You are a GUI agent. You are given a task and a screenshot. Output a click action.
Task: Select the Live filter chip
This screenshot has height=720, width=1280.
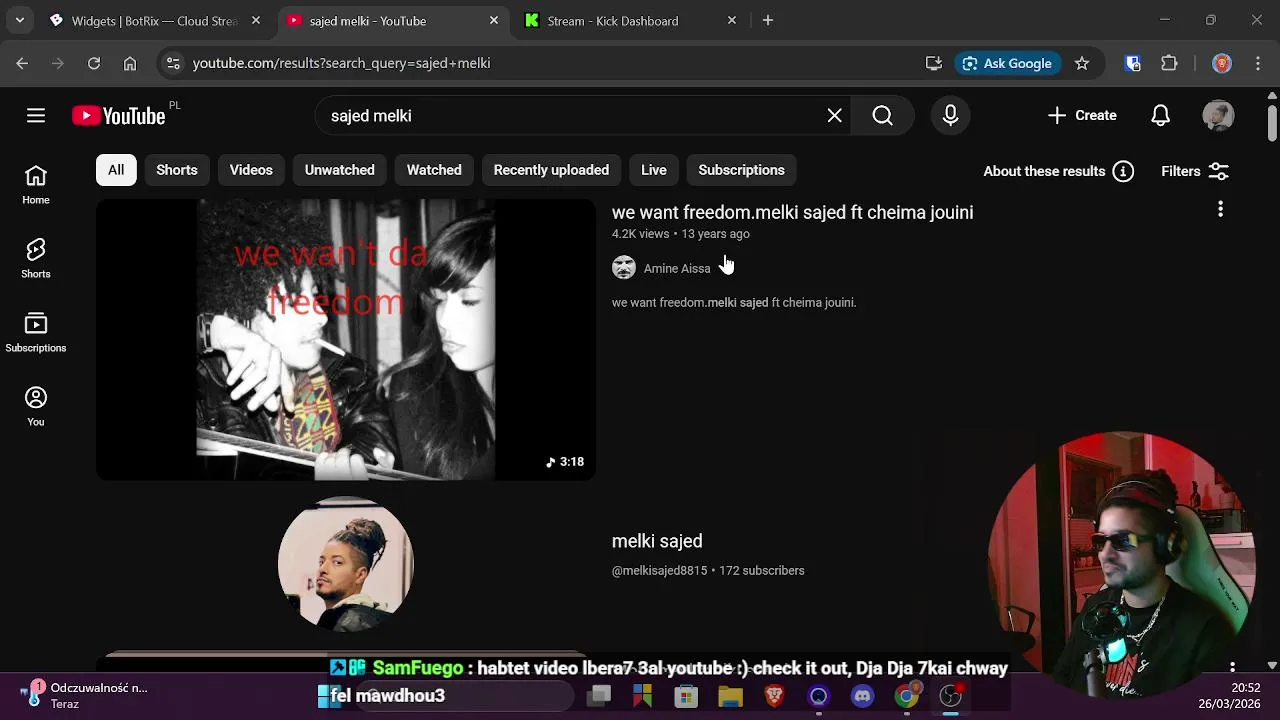pos(654,170)
